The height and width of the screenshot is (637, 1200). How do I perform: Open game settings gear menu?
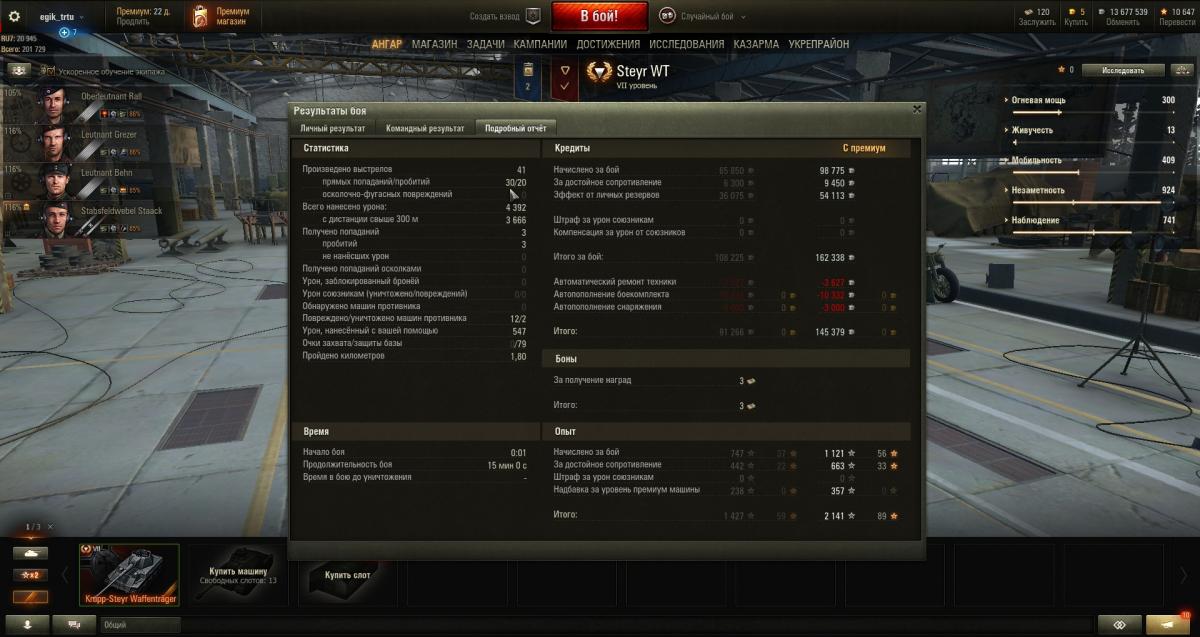tap(14, 16)
